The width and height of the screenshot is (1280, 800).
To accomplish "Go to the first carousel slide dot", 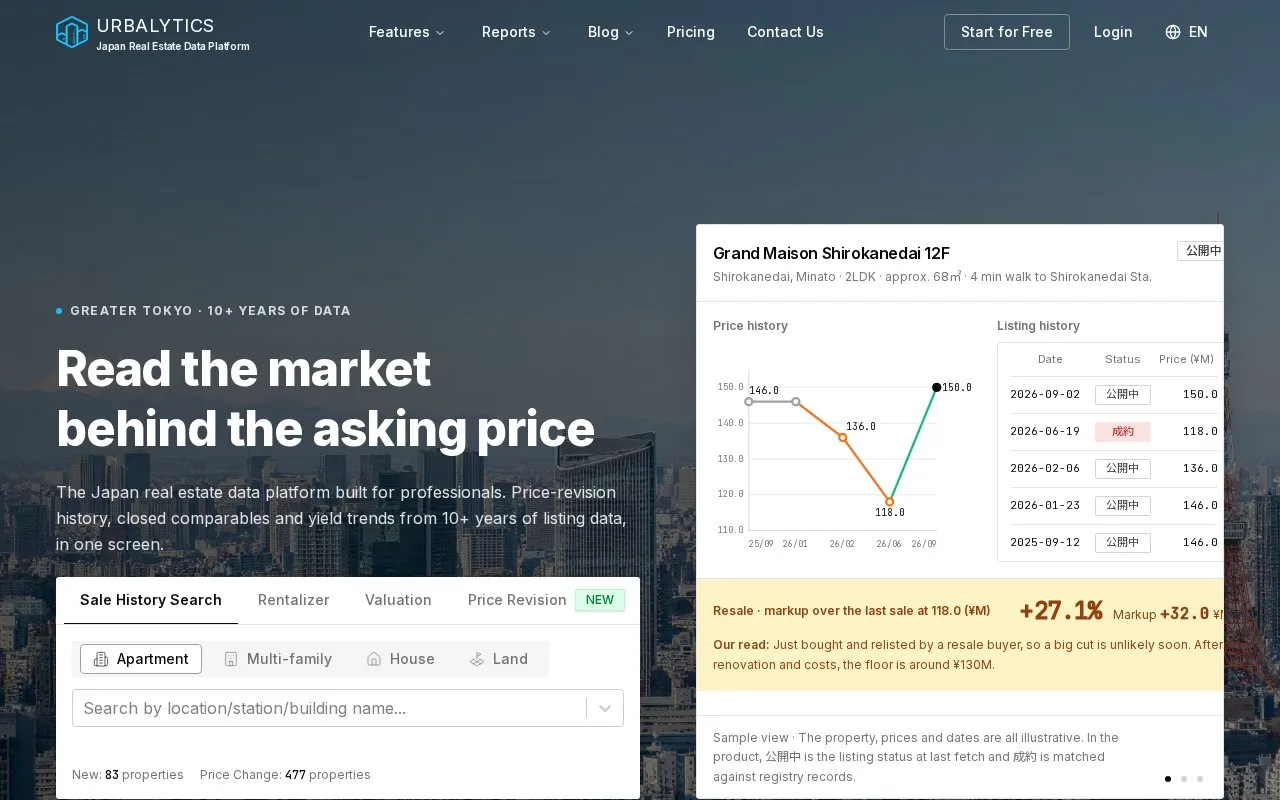I will (1168, 778).
